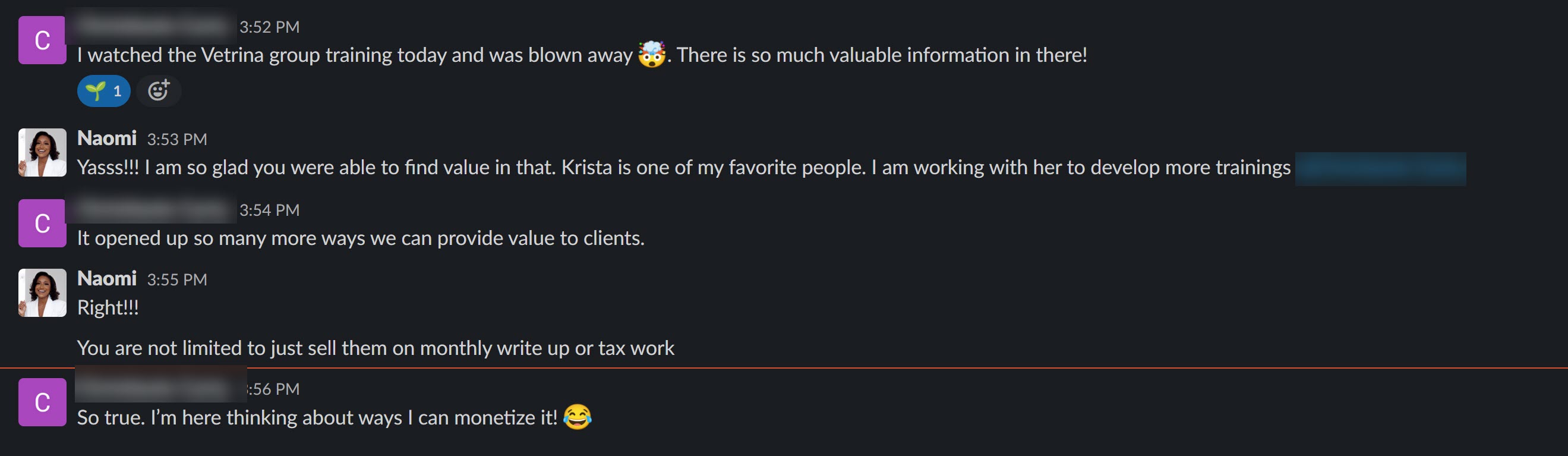Open the purple C avatar beside the 'So true' message
The image size is (1568, 456).
(x=42, y=402)
